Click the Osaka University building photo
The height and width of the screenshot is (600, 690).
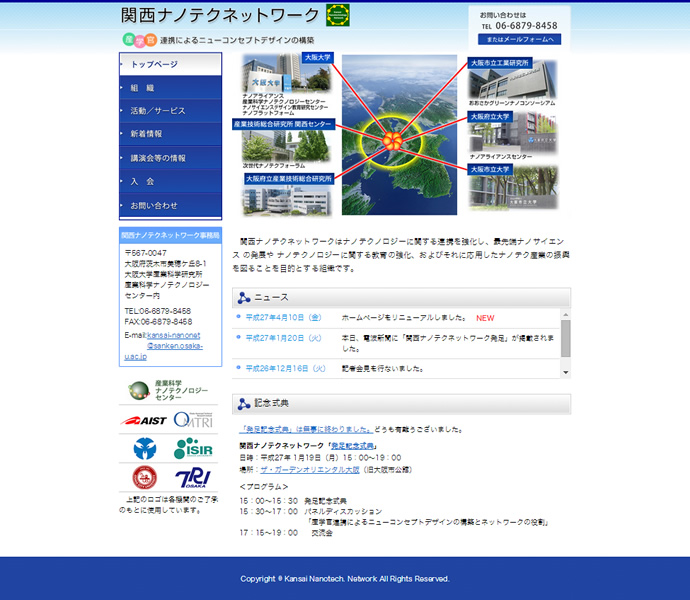coord(285,73)
